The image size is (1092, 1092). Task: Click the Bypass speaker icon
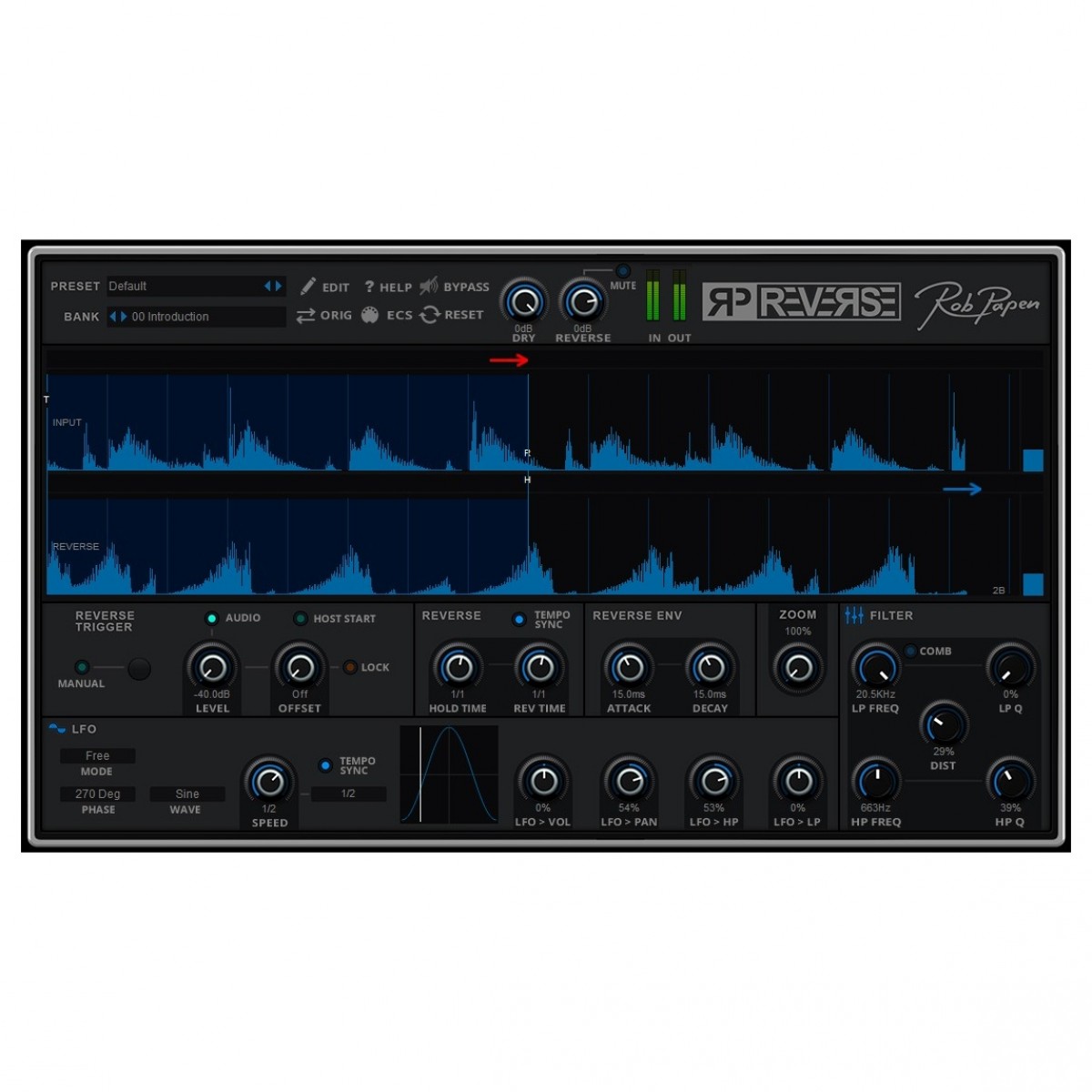point(429,286)
